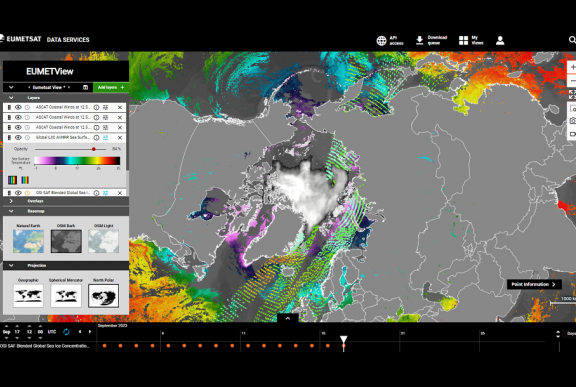576x387 pixels.
Task: Click the EUMETSAT logo
Action: (21, 39)
